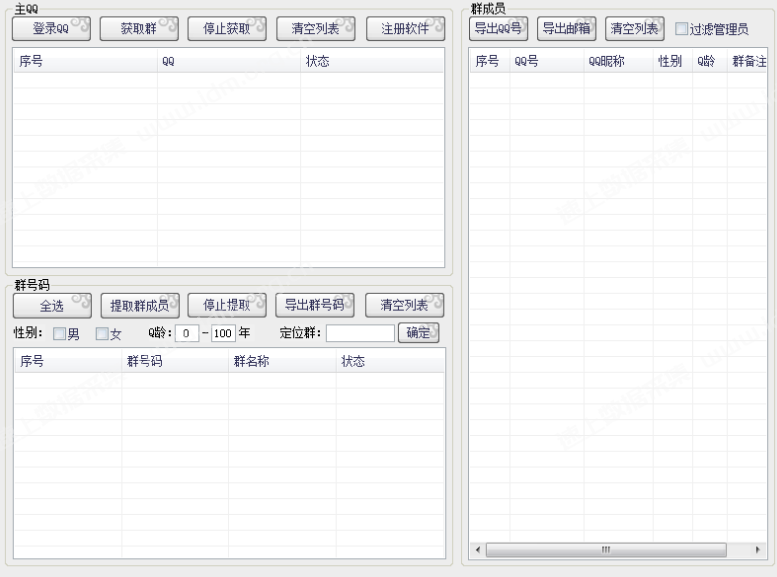Click the 群备注 column header
The image size is (777, 577).
(747, 61)
